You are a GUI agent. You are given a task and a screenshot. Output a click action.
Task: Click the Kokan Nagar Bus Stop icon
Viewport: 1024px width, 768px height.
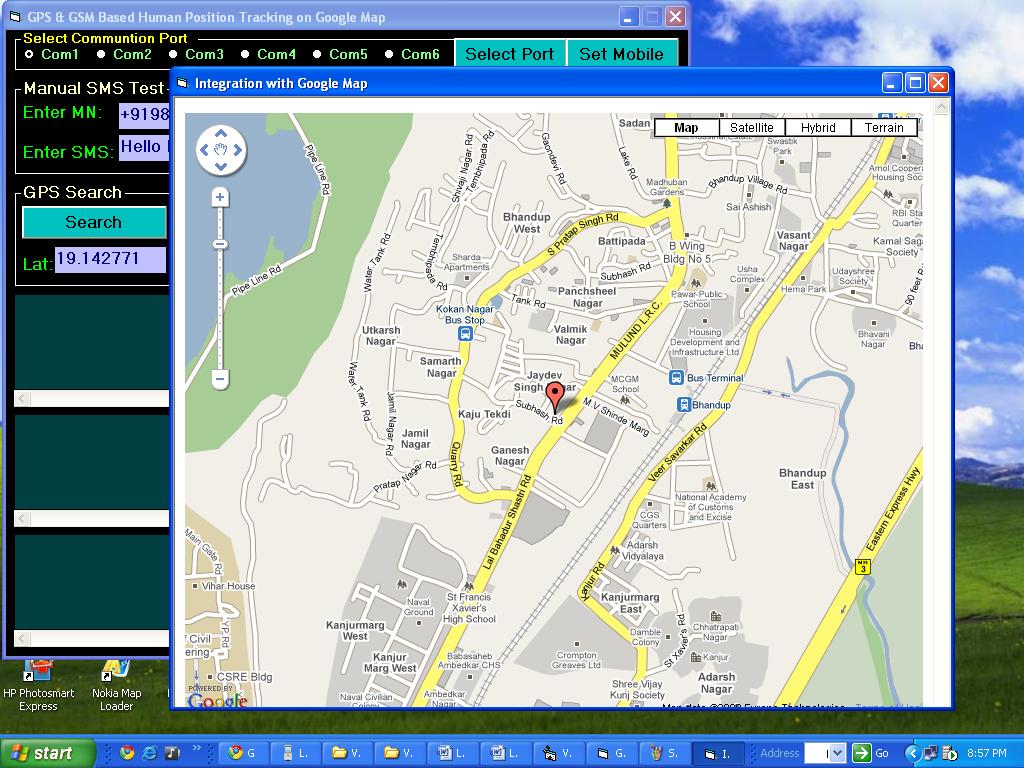coord(464,334)
